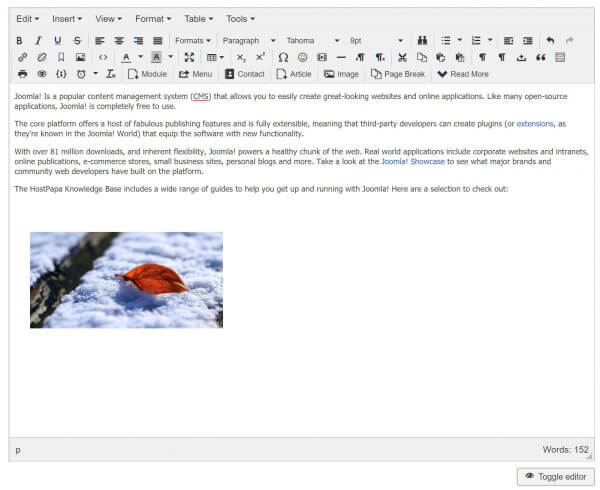Open the Tools menu
The width and height of the screenshot is (600, 490).
pos(240,19)
